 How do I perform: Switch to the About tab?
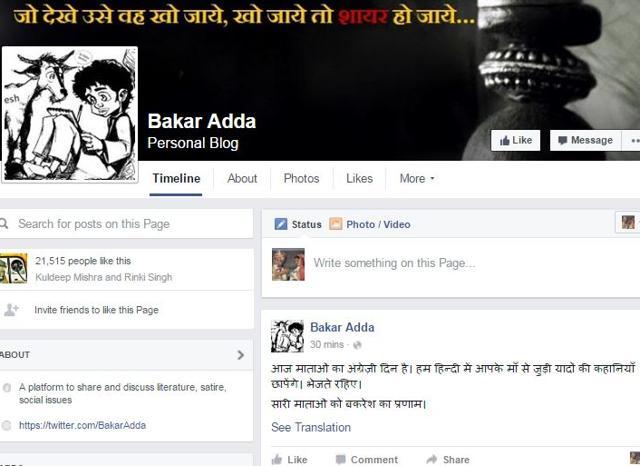(242, 179)
